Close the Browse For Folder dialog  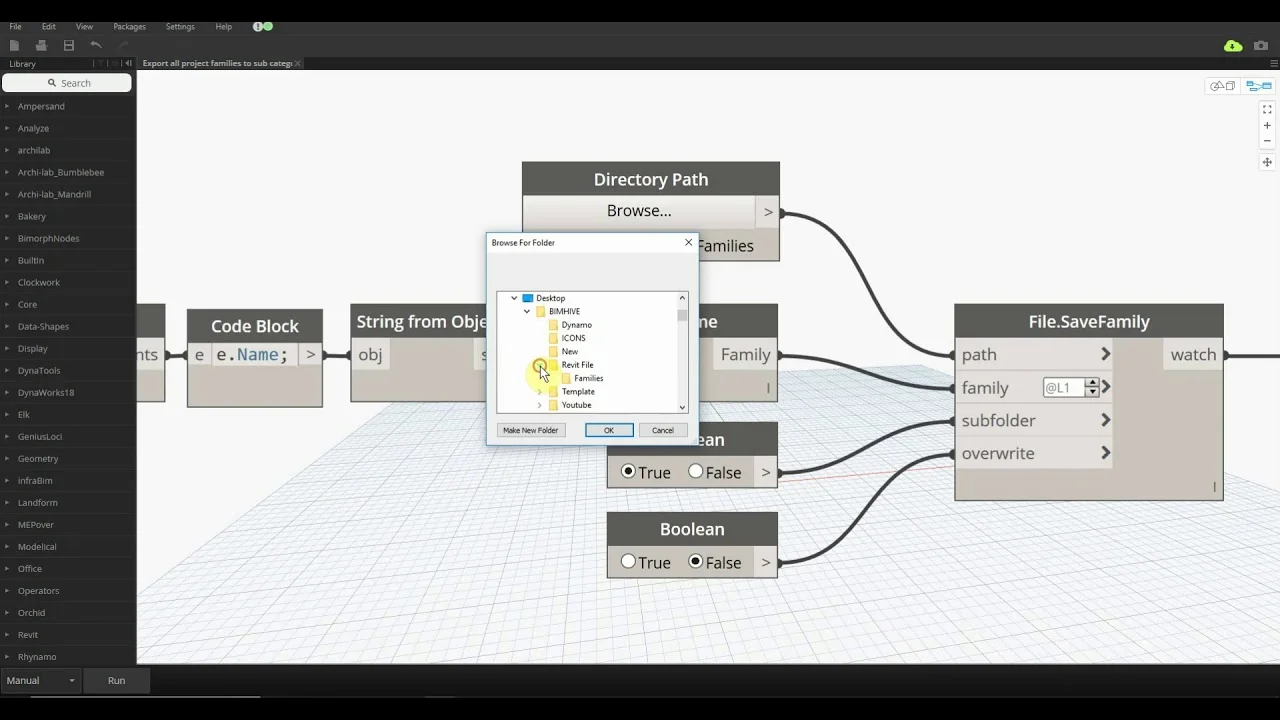click(x=688, y=242)
